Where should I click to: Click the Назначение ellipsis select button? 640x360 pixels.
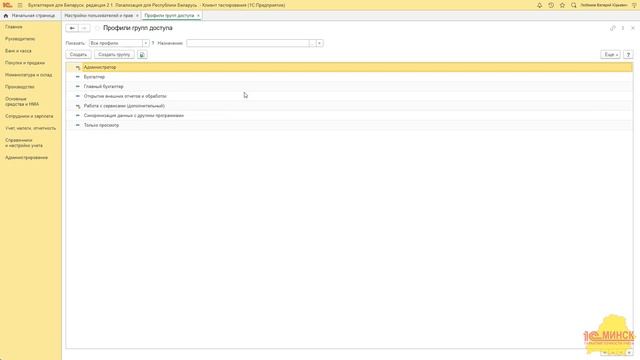point(313,43)
